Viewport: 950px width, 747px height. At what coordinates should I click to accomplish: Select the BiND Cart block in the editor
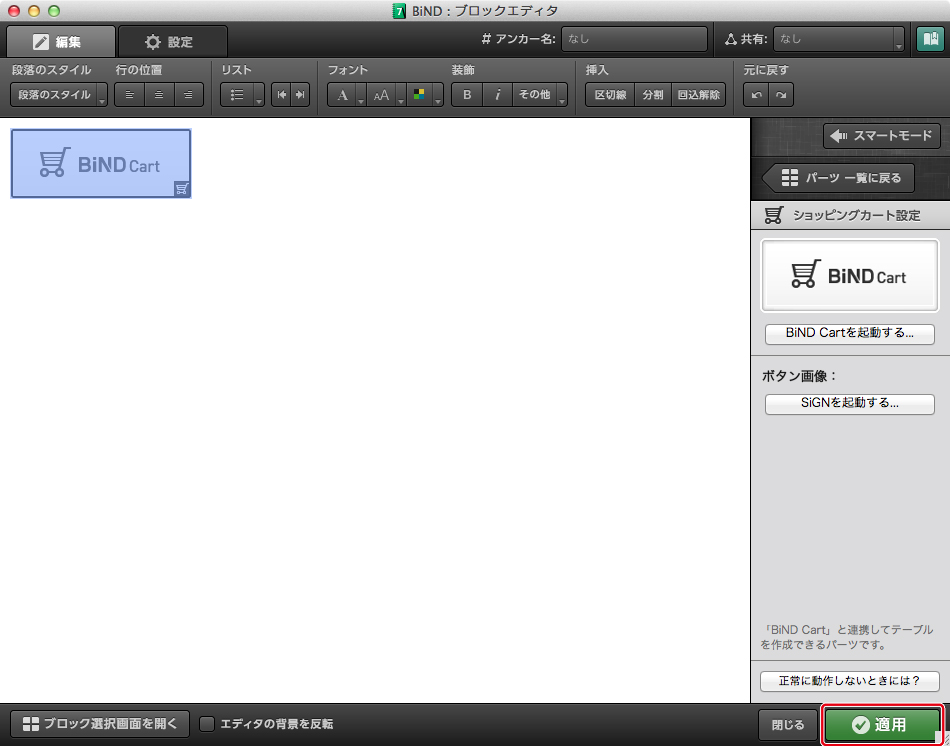coord(101,164)
